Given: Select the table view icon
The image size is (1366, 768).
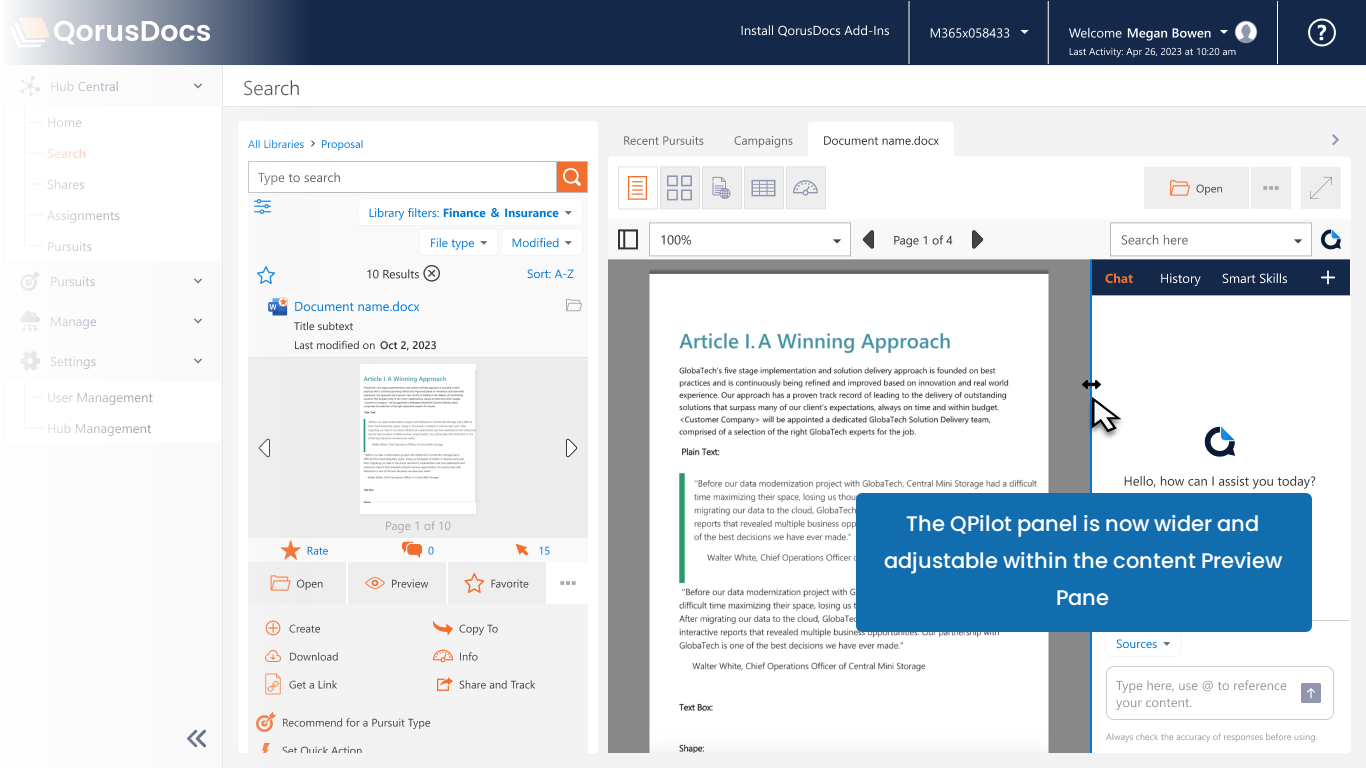Looking at the screenshot, I should pyautogui.click(x=763, y=188).
